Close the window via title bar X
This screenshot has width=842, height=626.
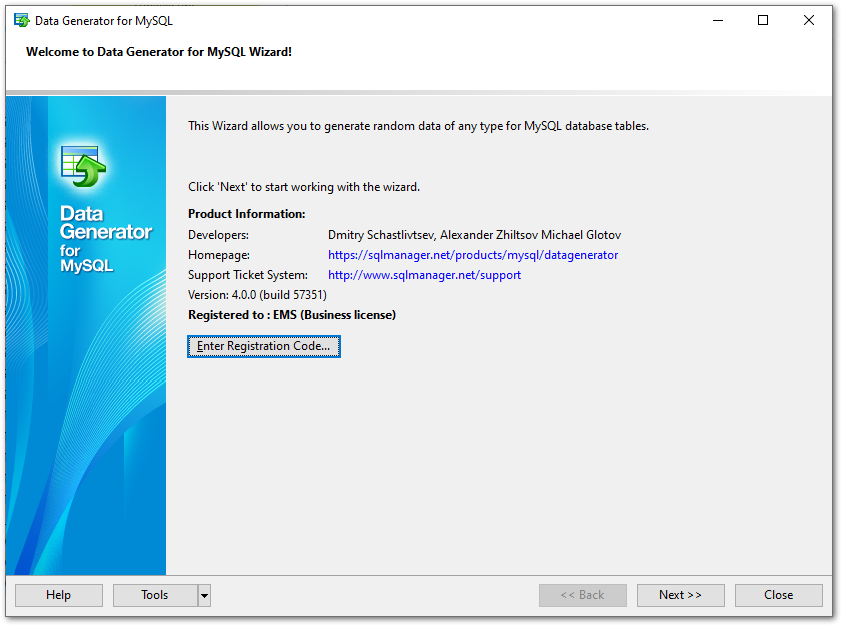pyautogui.click(x=809, y=20)
